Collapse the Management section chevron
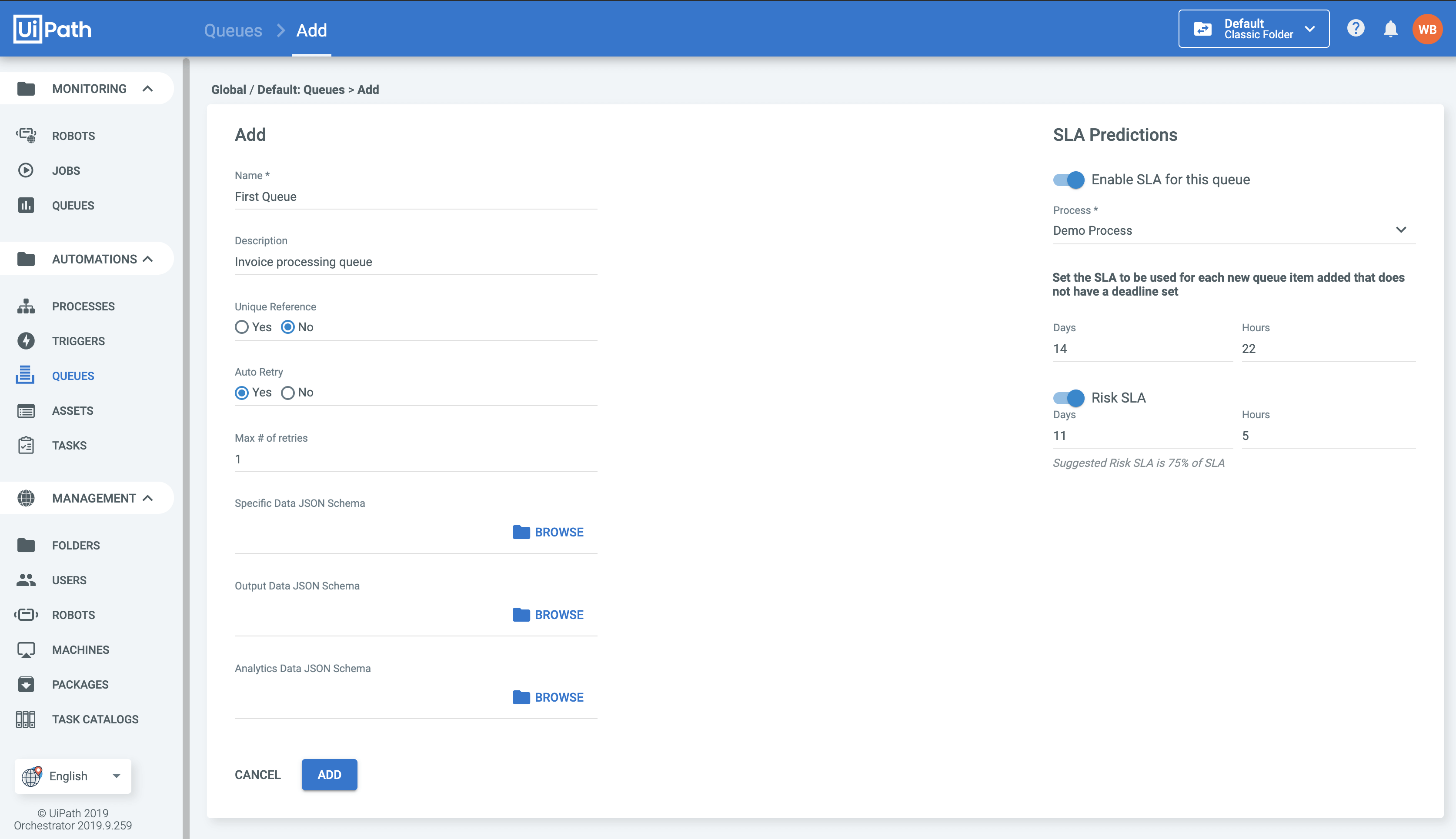This screenshot has height=839, width=1456. [x=147, y=498]
